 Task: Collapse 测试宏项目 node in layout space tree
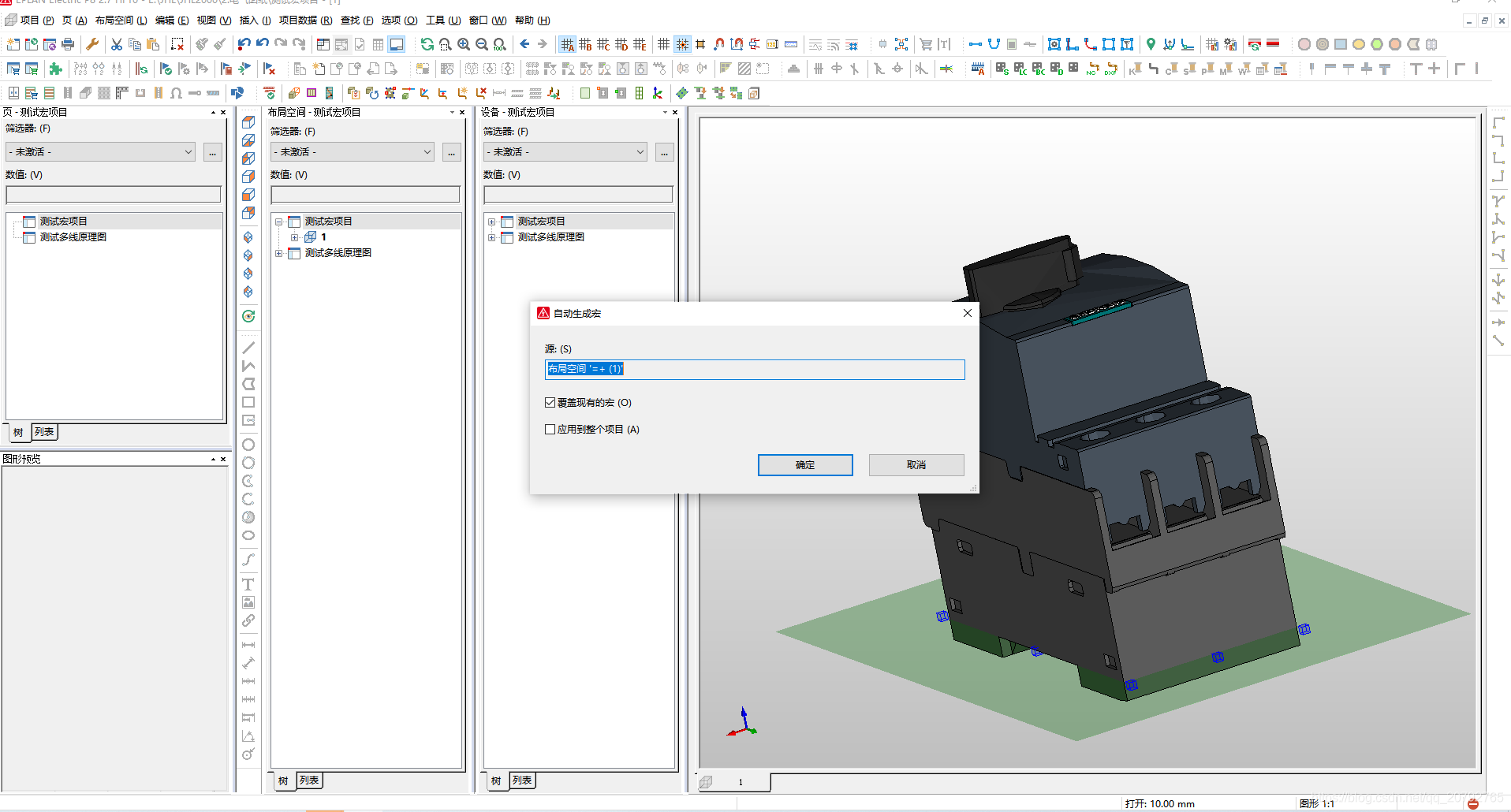pyautogui.click(x=279, y=222)
